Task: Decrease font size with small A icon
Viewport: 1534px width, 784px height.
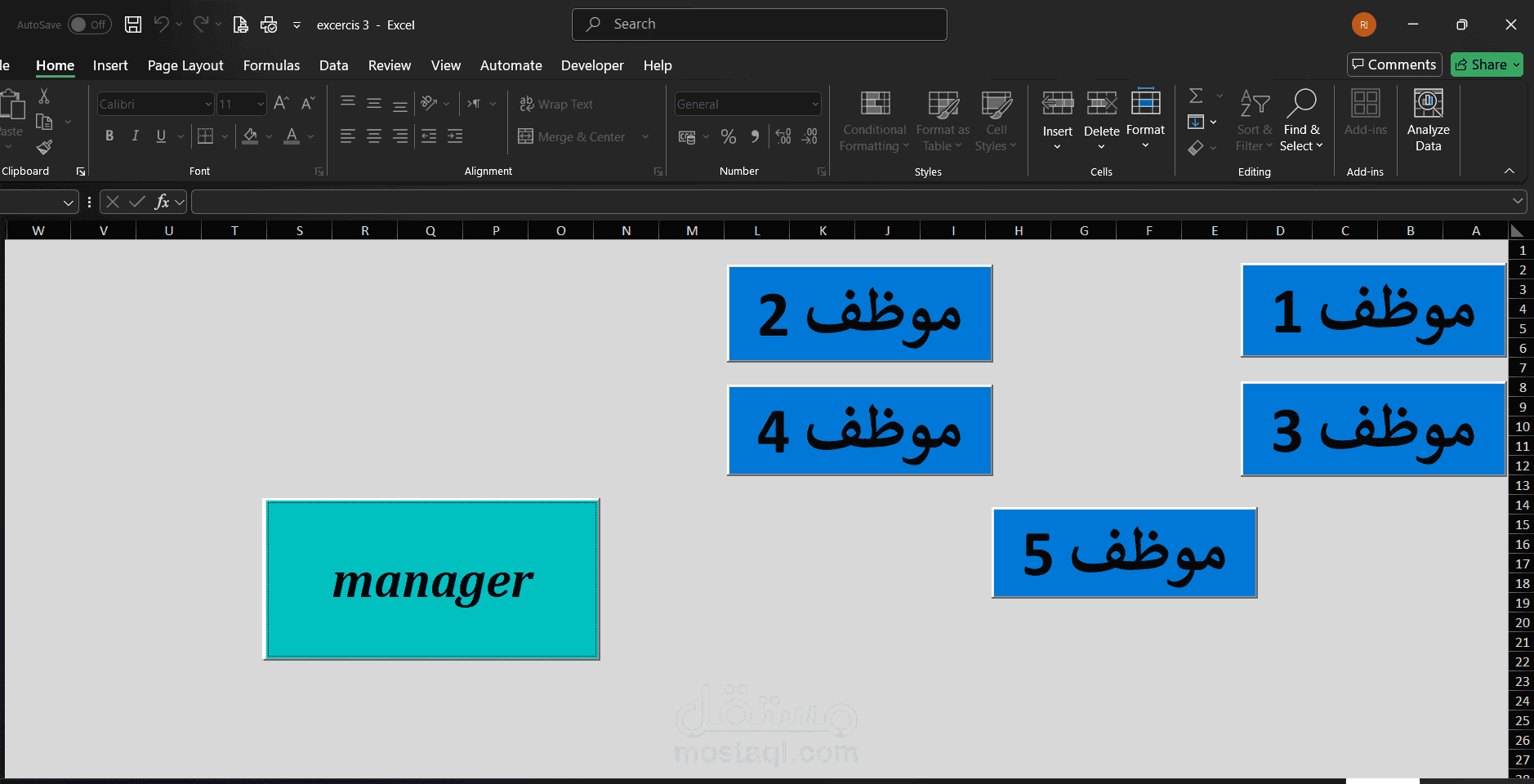Action: (308, 104)
